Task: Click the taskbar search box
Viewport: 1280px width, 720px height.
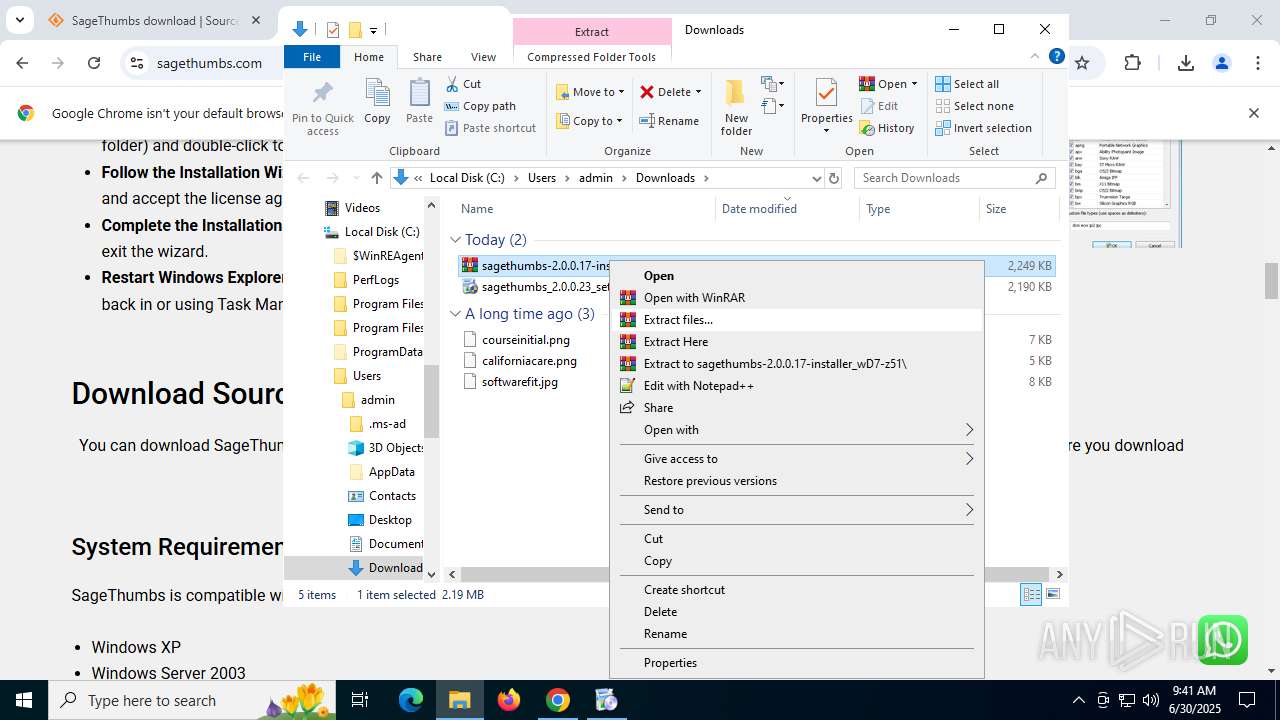Action: coord(190,700)
